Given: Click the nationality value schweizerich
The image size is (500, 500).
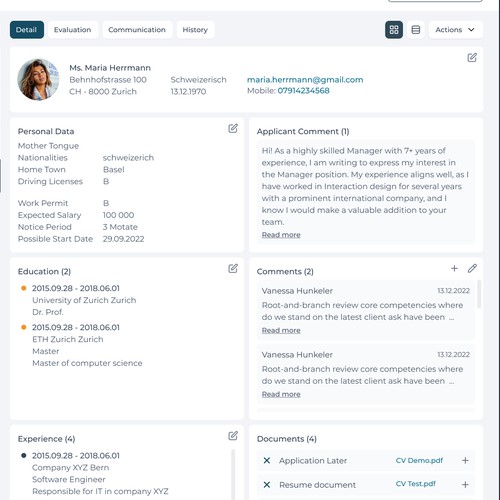Looking at the screenshot, I should click(x=128, y=158).
